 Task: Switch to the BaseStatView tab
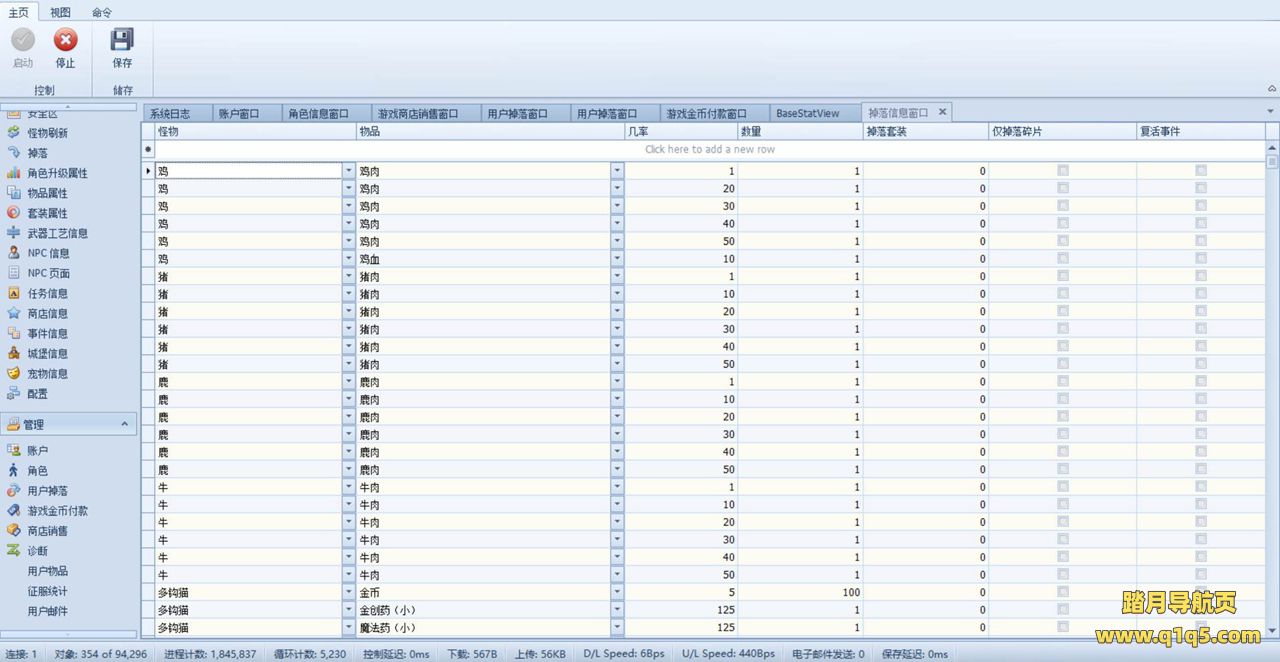807,113
